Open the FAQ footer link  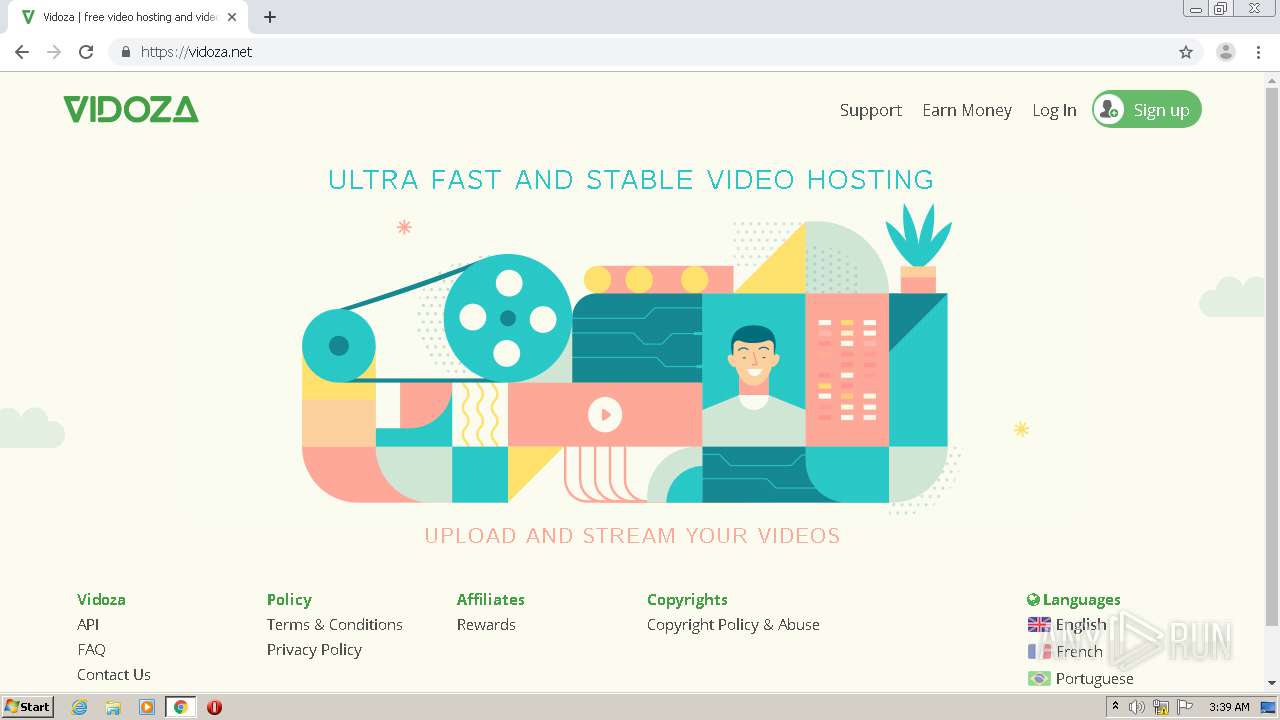(91, 649)
